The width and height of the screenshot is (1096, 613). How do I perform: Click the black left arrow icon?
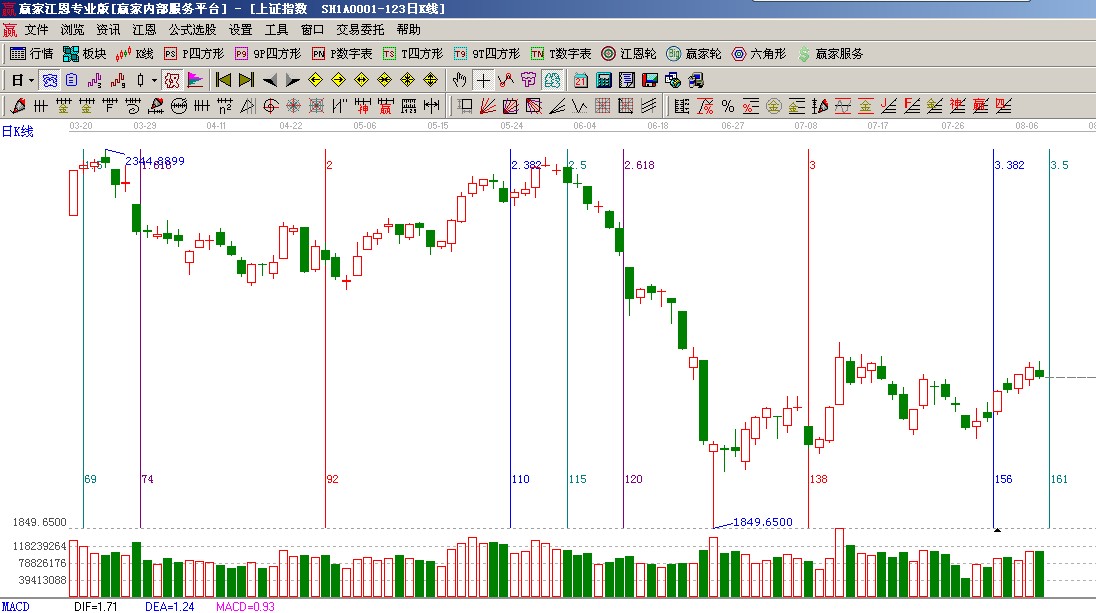pyautogui.click(x=269, y=80)
